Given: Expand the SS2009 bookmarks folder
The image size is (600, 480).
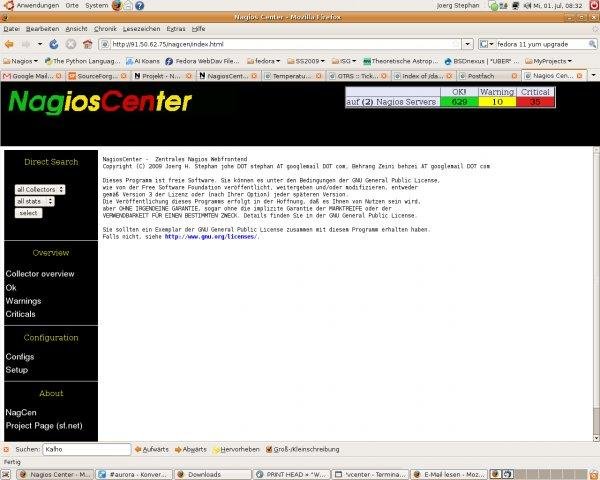Looking at the screenshot, I should coord(306,61).
